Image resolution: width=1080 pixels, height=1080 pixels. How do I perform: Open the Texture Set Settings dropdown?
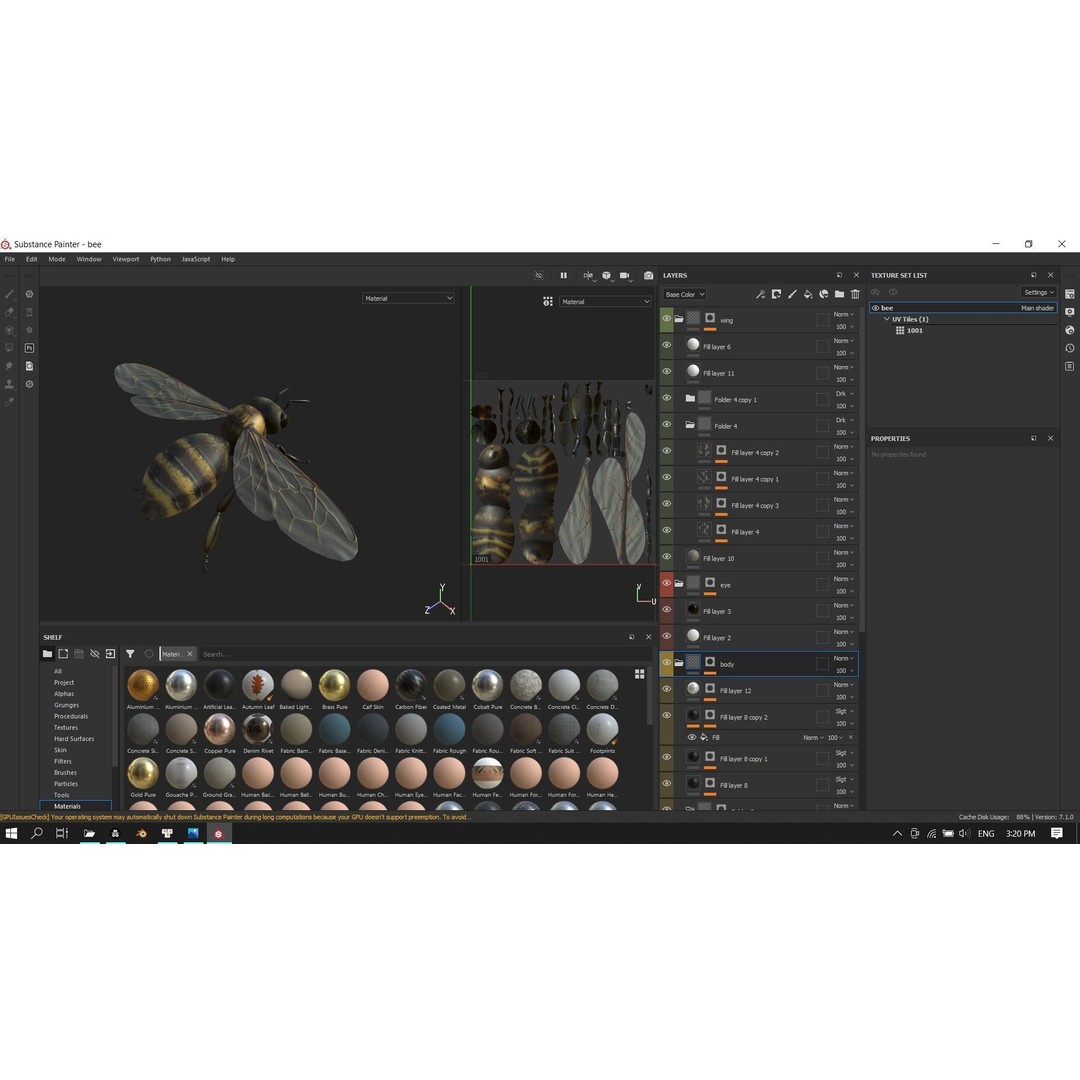pyautogui.click(x=1038, y=292)
